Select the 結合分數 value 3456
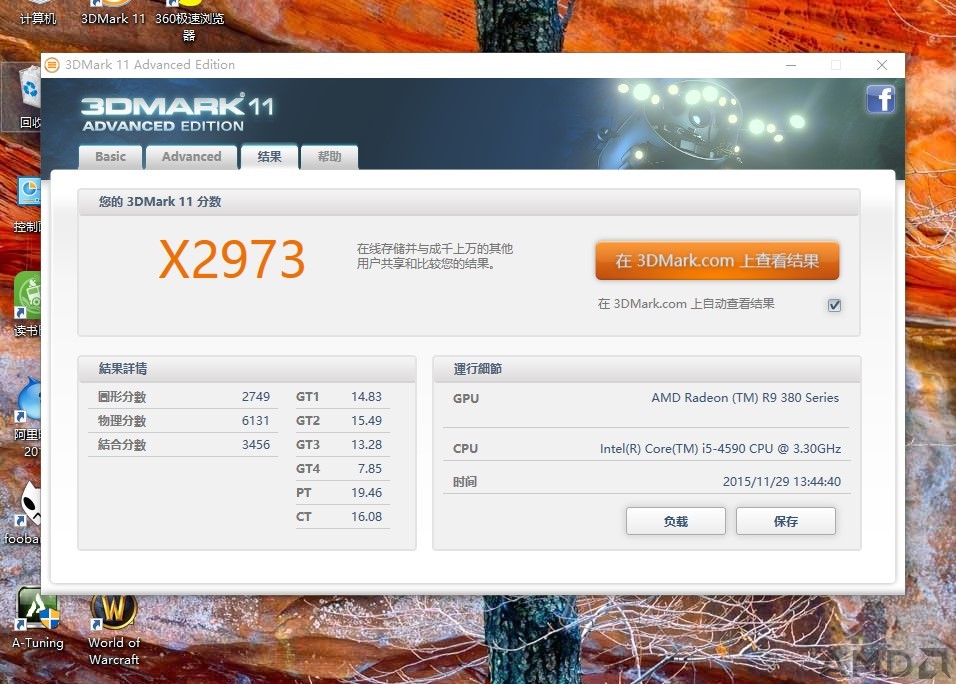956x684 pixels. [x=255, y=444]
